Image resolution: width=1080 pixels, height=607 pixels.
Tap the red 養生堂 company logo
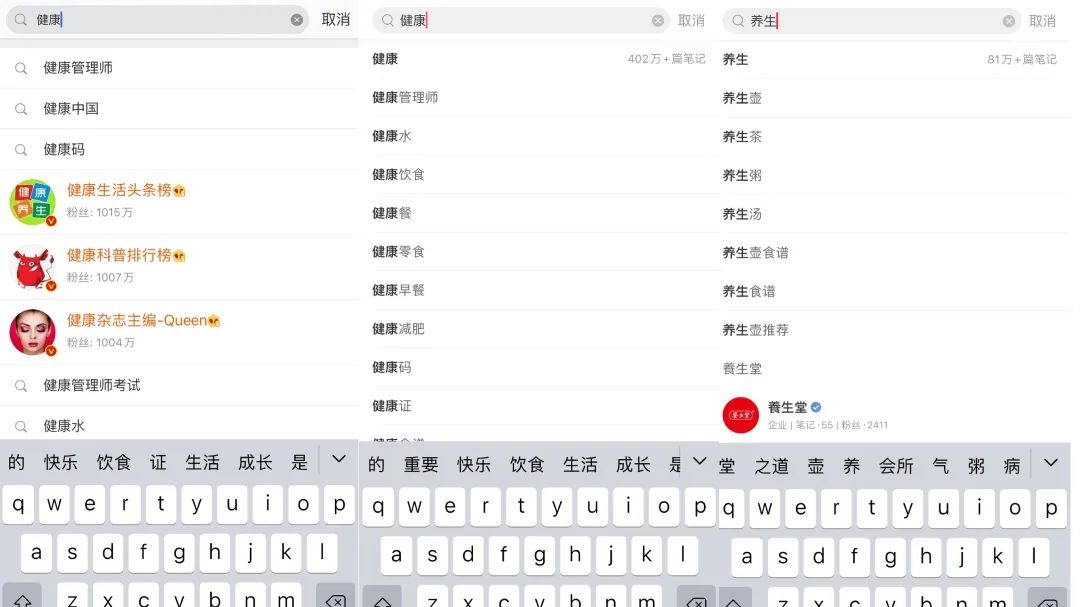741,415
